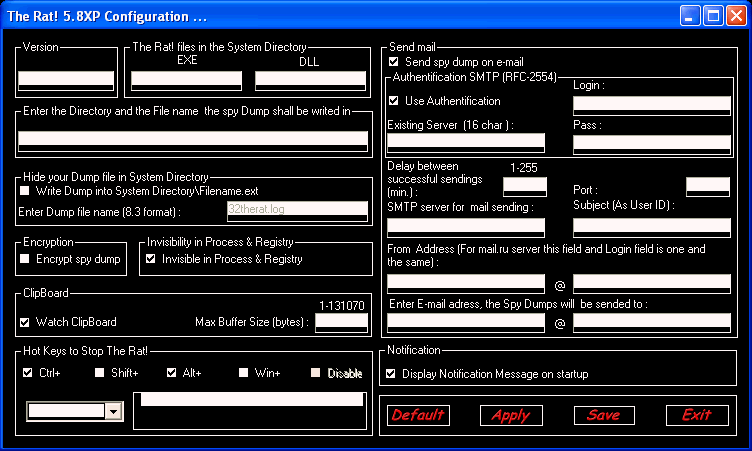Uncheck the Use Authentification checkbox
This screenshot has height=451, width=752.
(x=393, y=101)
